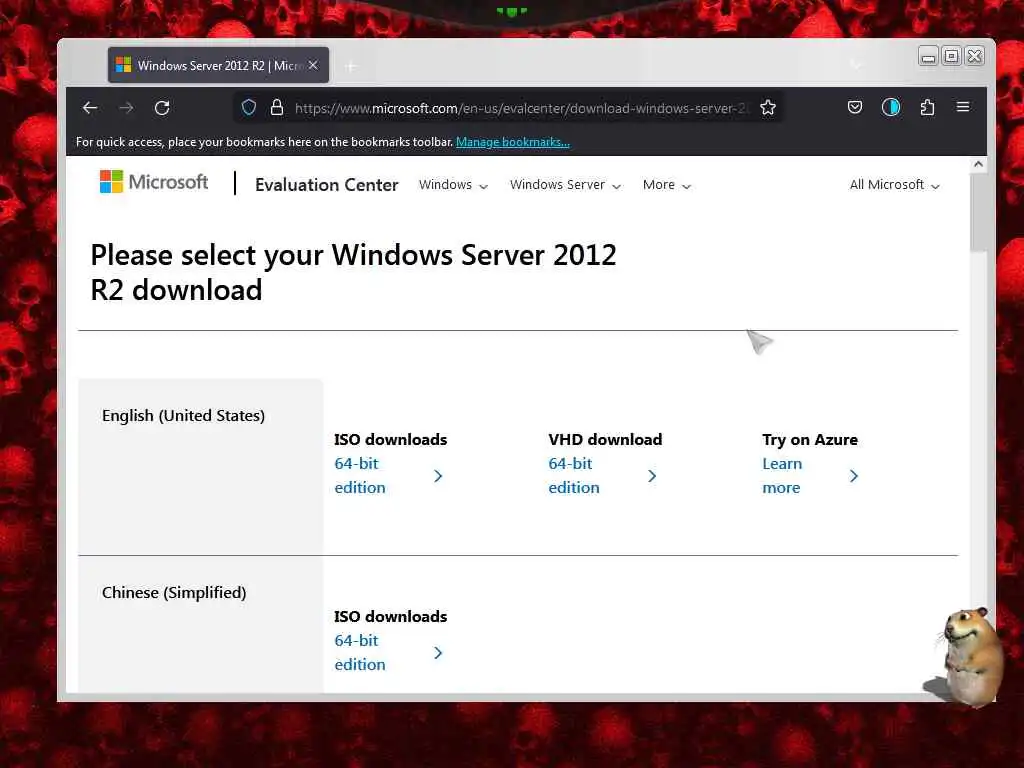Expand the Windows Server navigation menu

click(565, 185)
